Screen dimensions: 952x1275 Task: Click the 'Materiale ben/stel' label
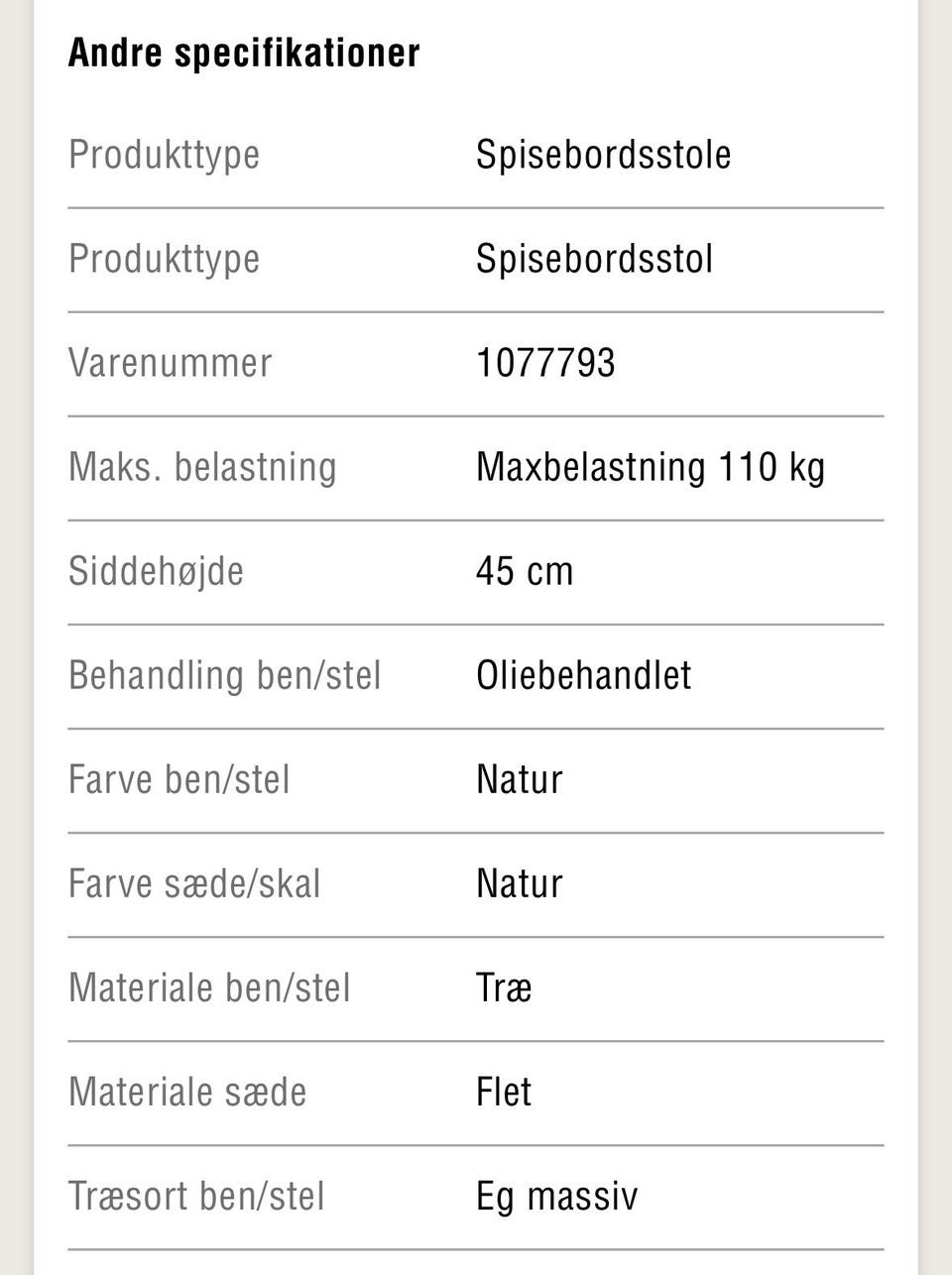[x=209, y=987]
